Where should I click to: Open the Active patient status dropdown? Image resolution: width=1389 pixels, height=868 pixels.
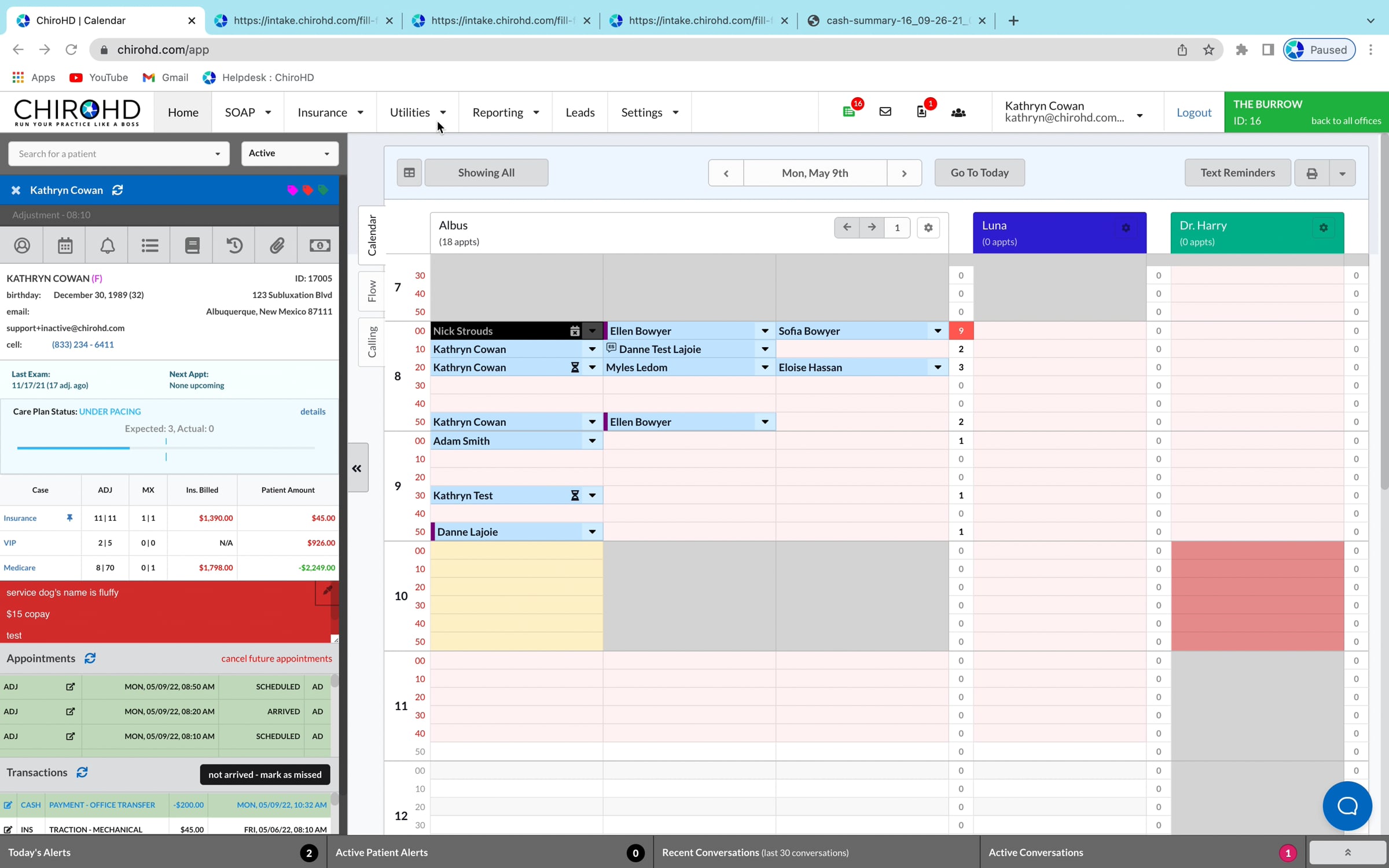(x=289, y=153)
